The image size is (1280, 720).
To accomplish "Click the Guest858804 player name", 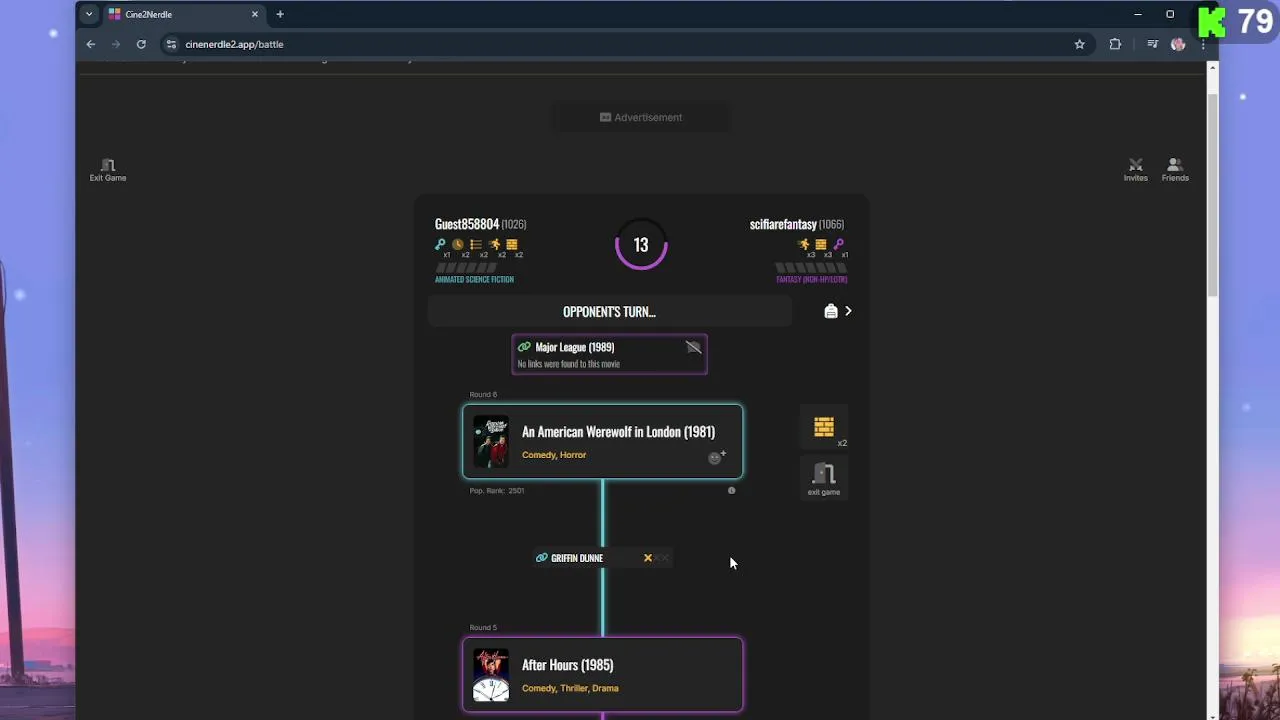I will tap(467, 224).
